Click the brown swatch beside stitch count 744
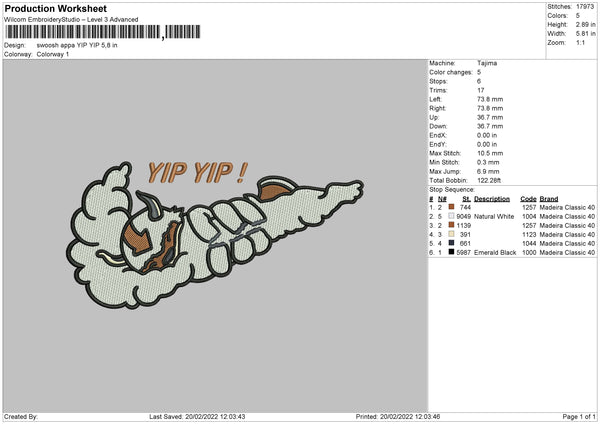This screenshot has width=600, height=424. pyautogui.click(x=452, y=207)
